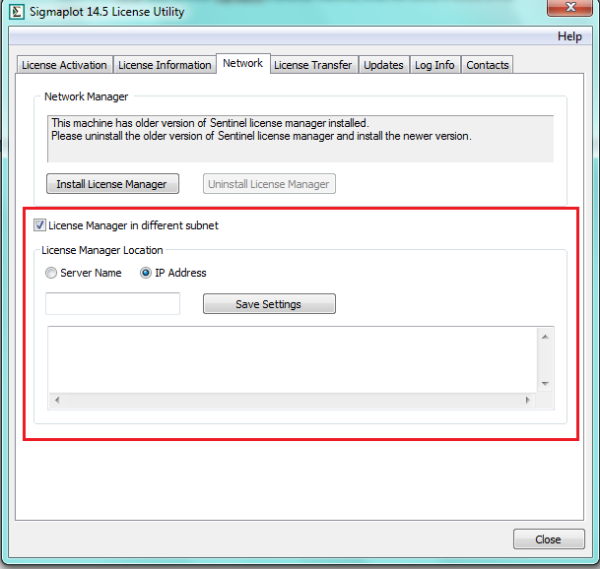This screenshot has height=569, width=600.
Task: Click the scroll up arrow in list box
Action: pyautogui.click(x=545, y=337)
